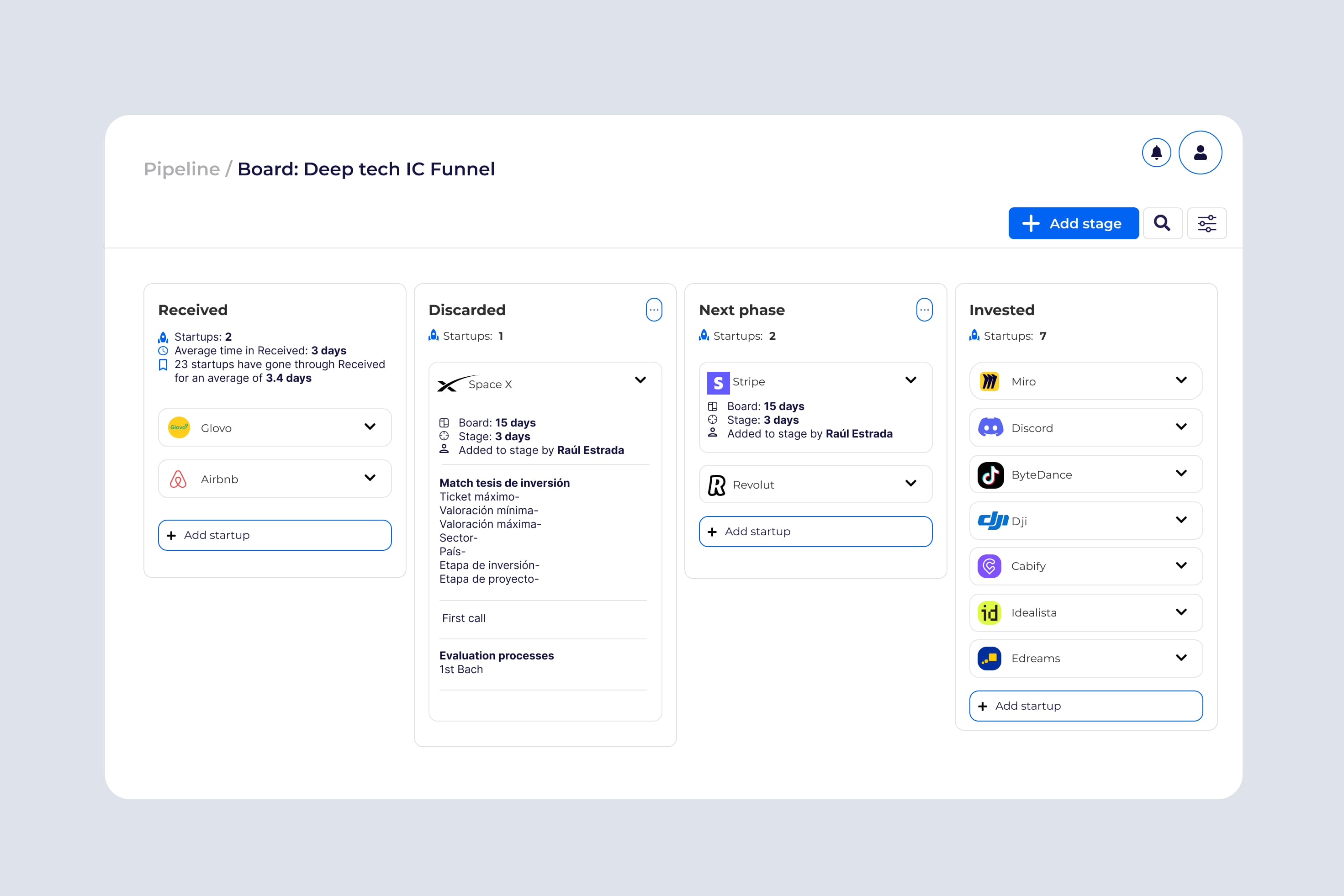The width and height of the screenshot is (1344, 896).
Task: Click the Discord logo icon
Action: point(990,427)
